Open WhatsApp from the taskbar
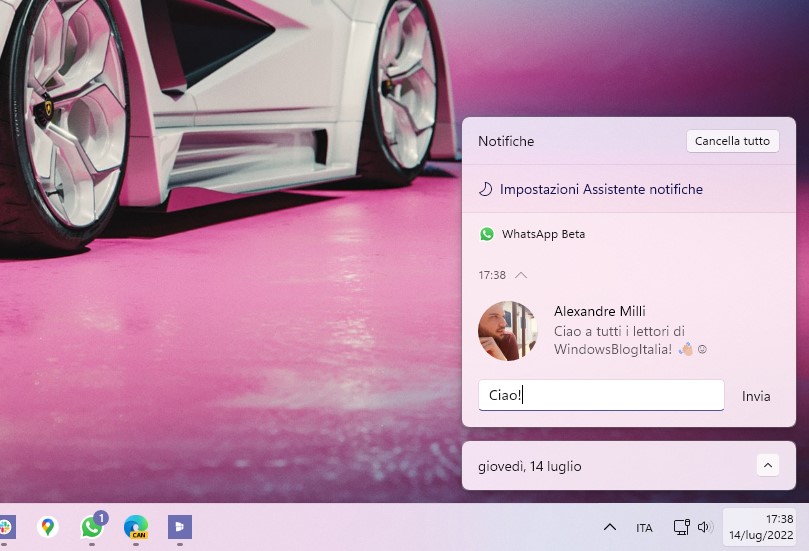 (92, 527)
